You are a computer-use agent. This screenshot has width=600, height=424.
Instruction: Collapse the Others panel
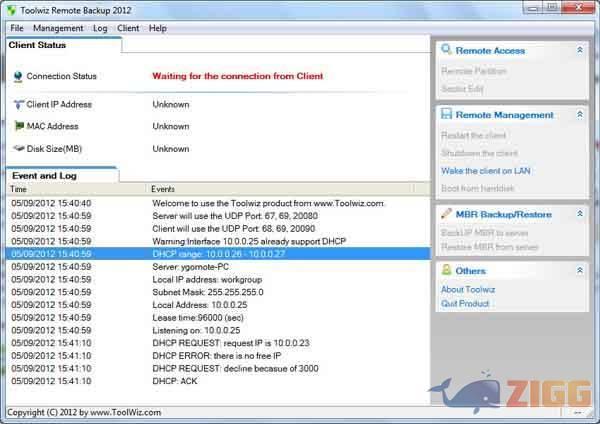(x=580, y=271)
